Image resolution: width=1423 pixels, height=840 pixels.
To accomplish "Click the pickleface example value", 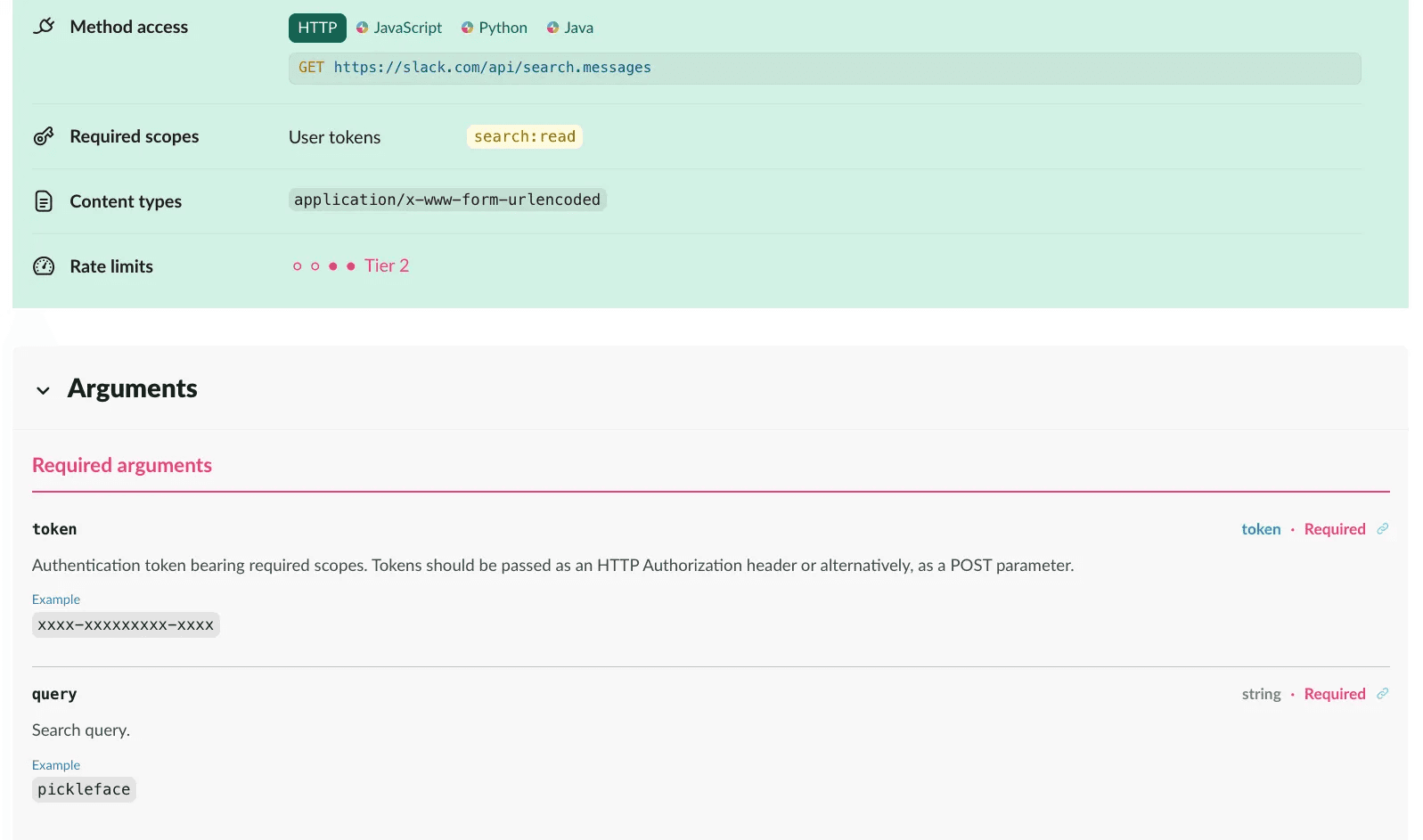I will point(84,789).
